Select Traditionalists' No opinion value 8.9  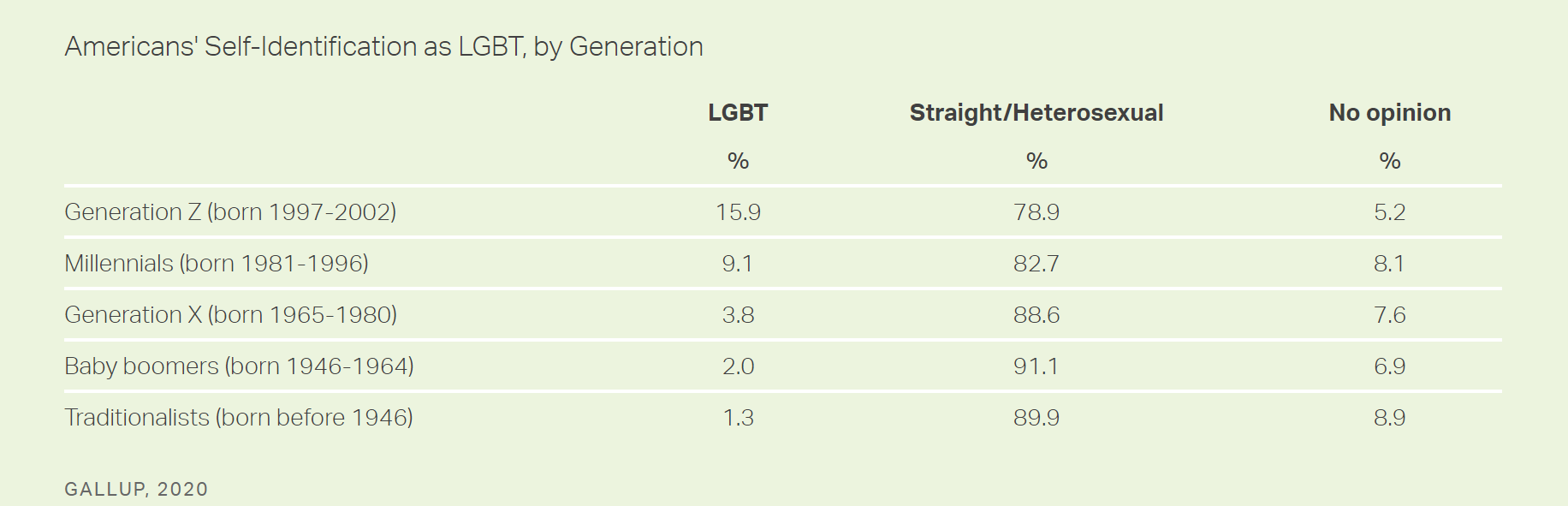(x=1389, y=417)
